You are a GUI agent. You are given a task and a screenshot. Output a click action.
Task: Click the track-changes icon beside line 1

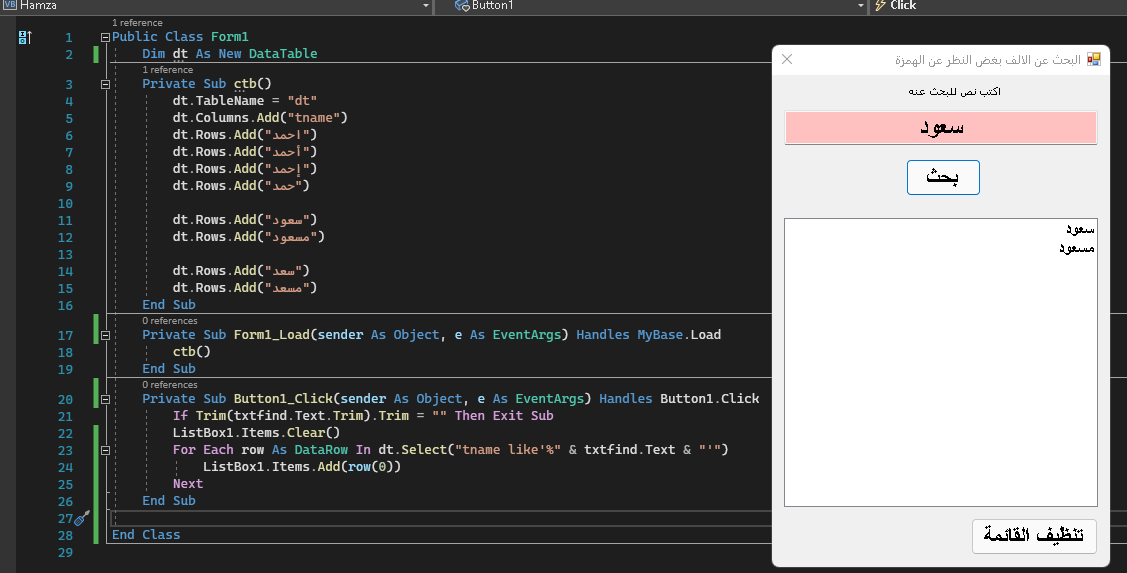(24, 37)
